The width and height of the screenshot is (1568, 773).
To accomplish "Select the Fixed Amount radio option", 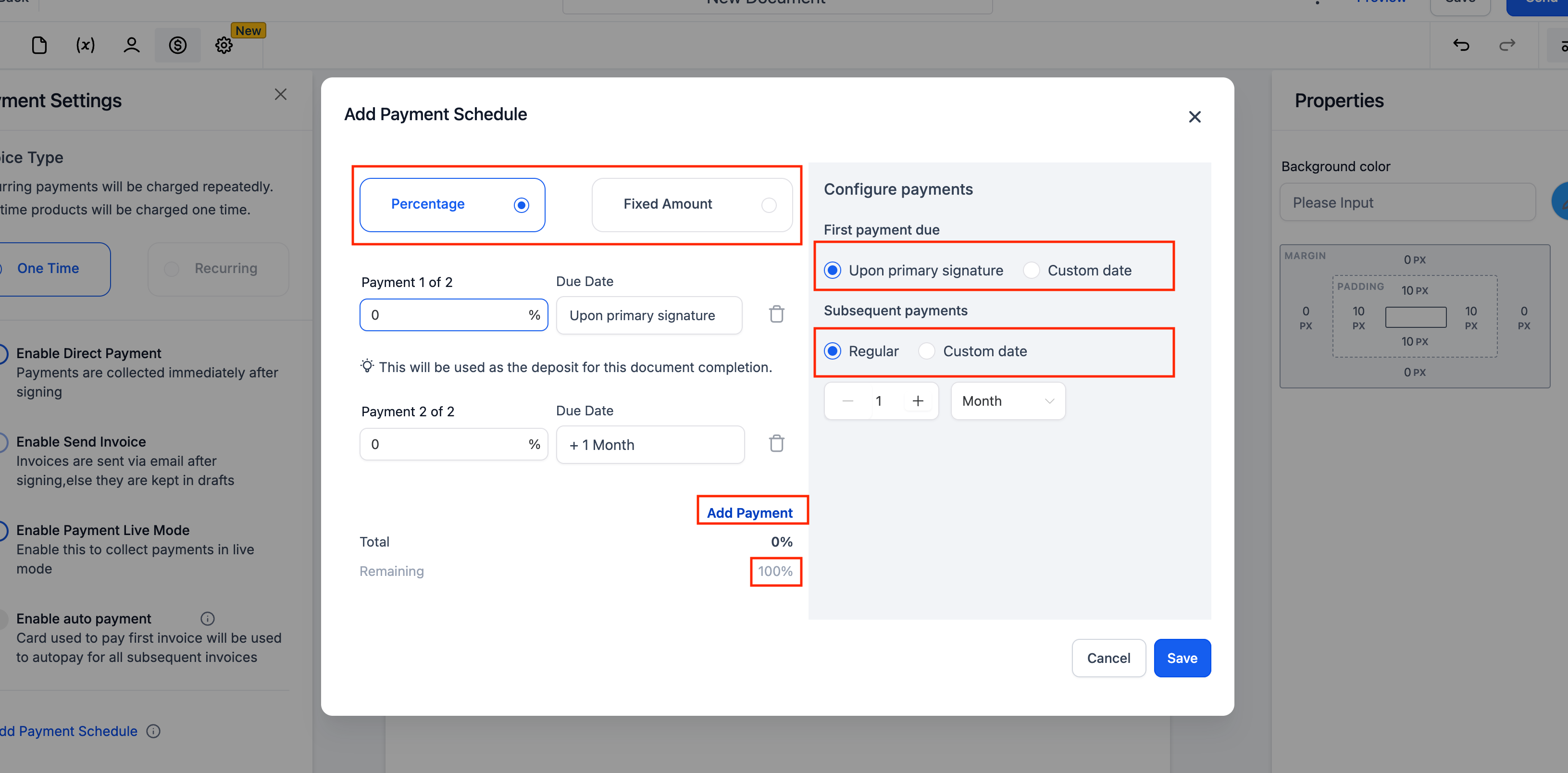I will tap(769, 205).
